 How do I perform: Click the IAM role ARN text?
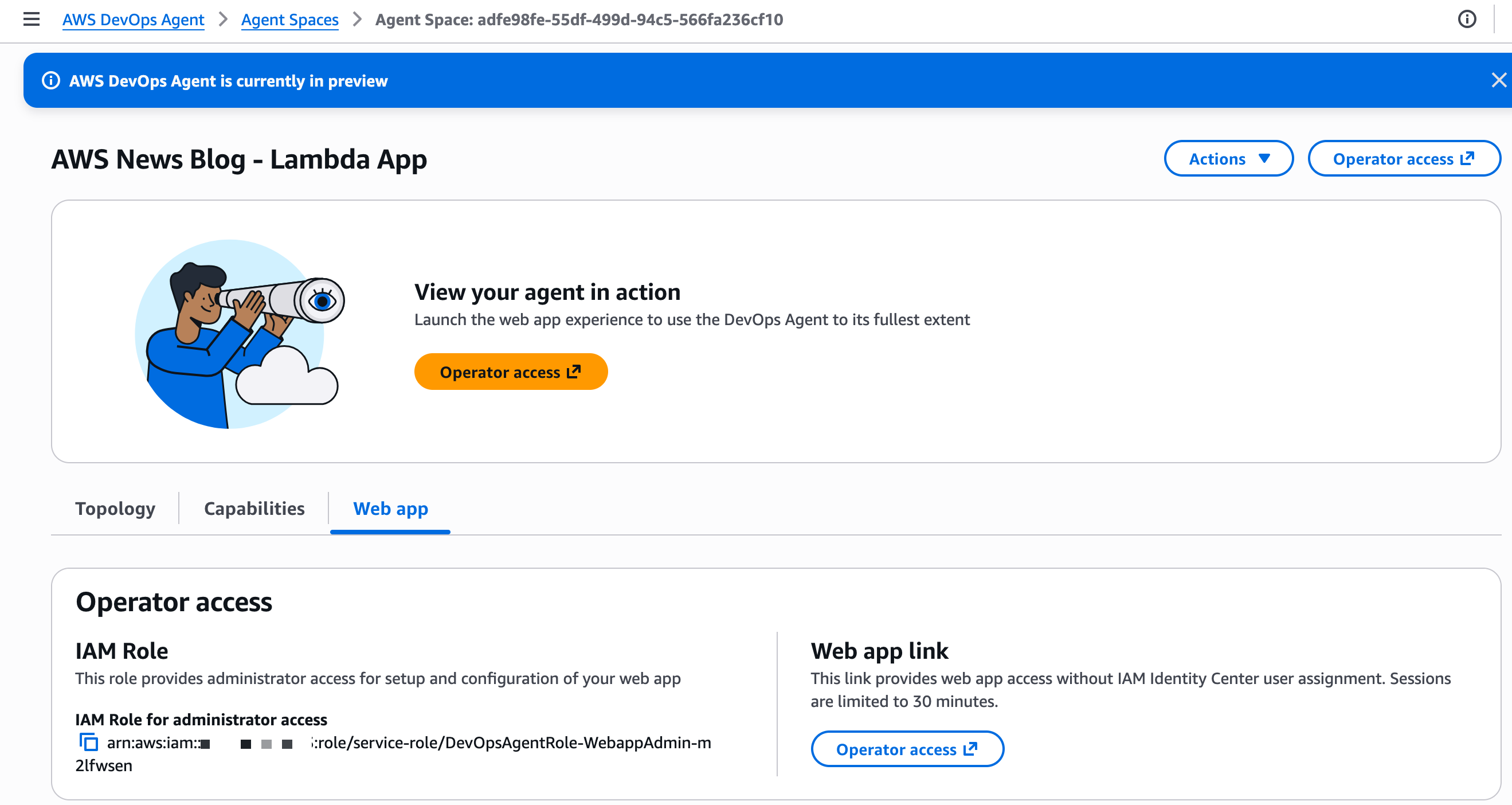pyautogui.click(x=511, y=743)
